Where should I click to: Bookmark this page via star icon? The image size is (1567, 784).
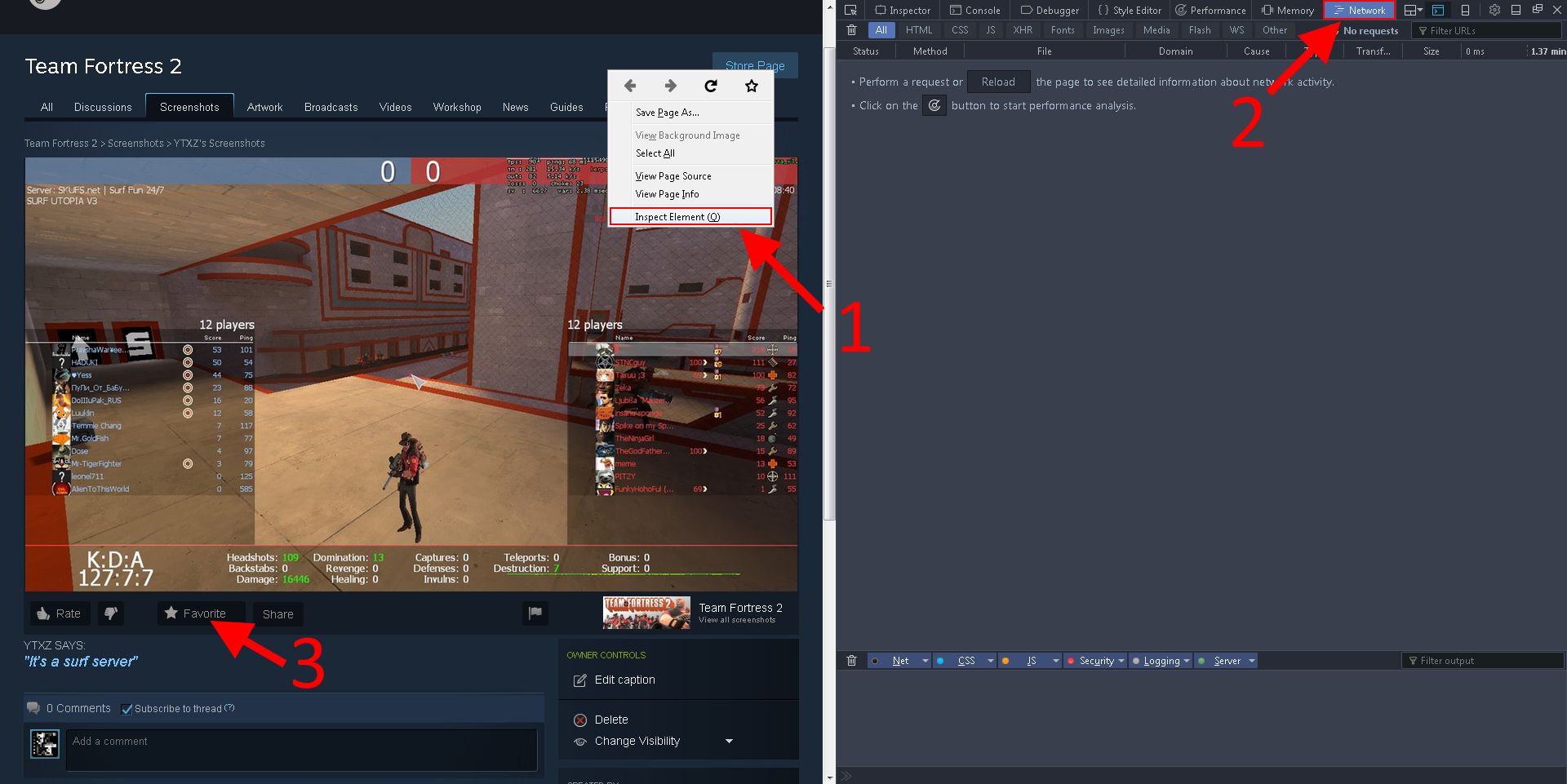pos(752,86)
